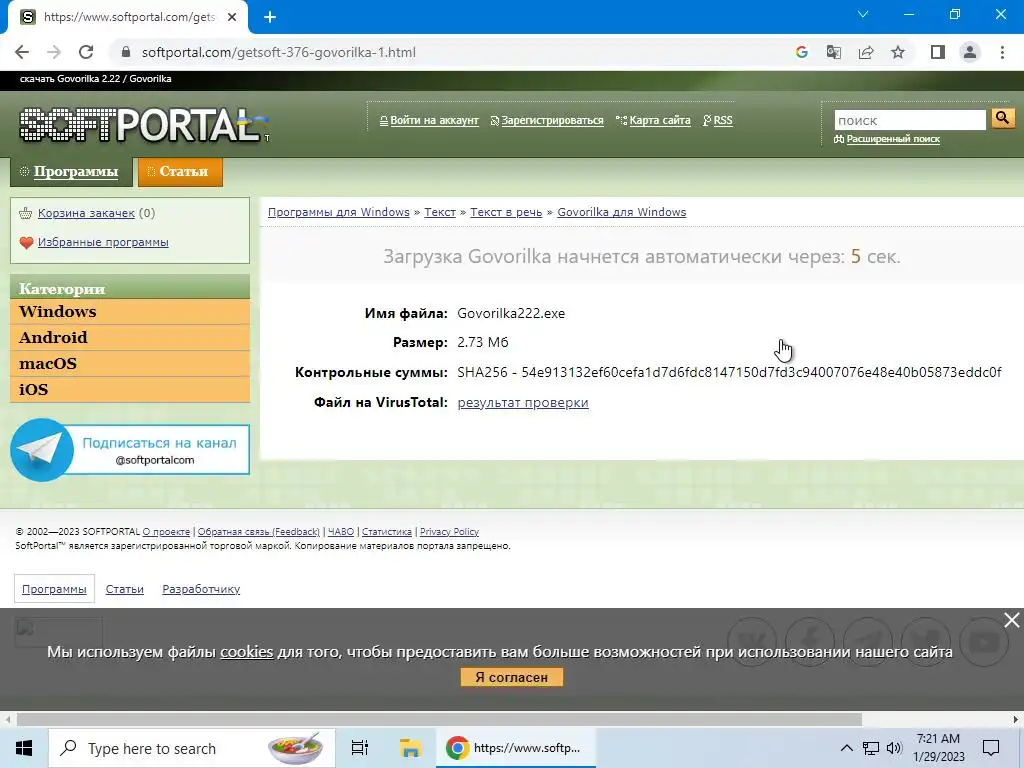This screenshot has width=1024, height=768.
Task: Click Зарегистрироваться link
Action: (x=552, y=120)
